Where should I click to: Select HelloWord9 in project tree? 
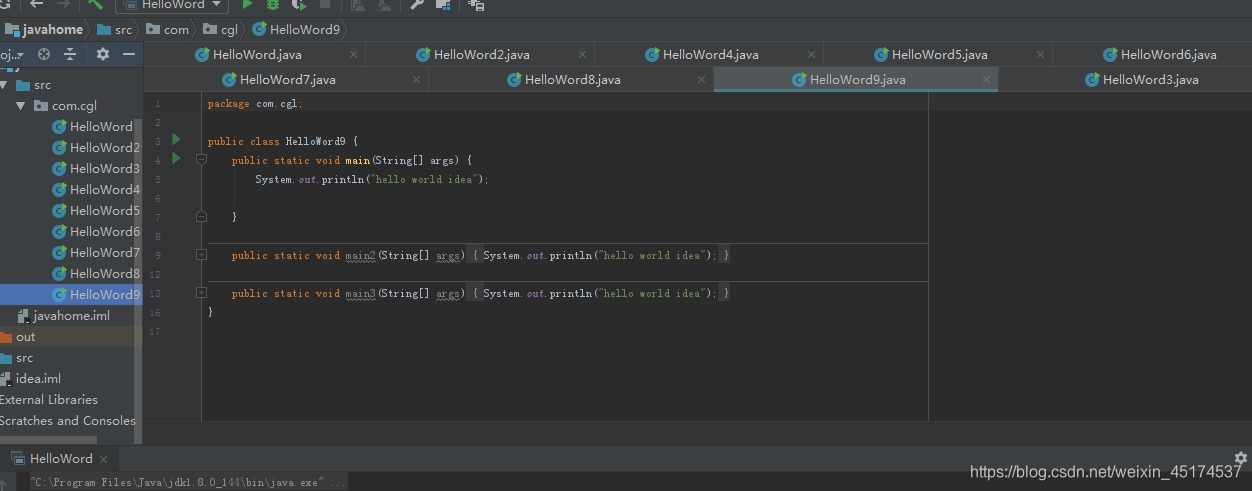pyautogui.click(x=96, y=295)
